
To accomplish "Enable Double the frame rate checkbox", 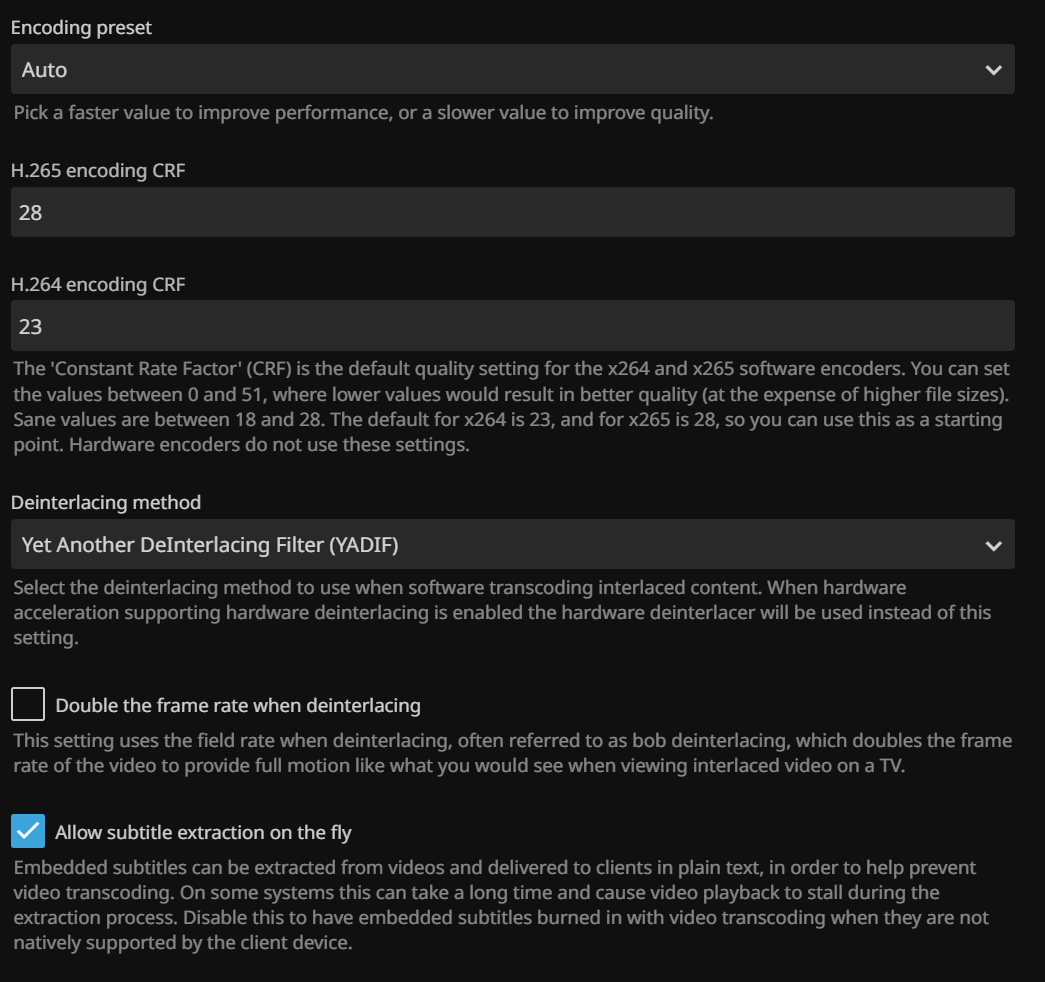I will [28, 705].
